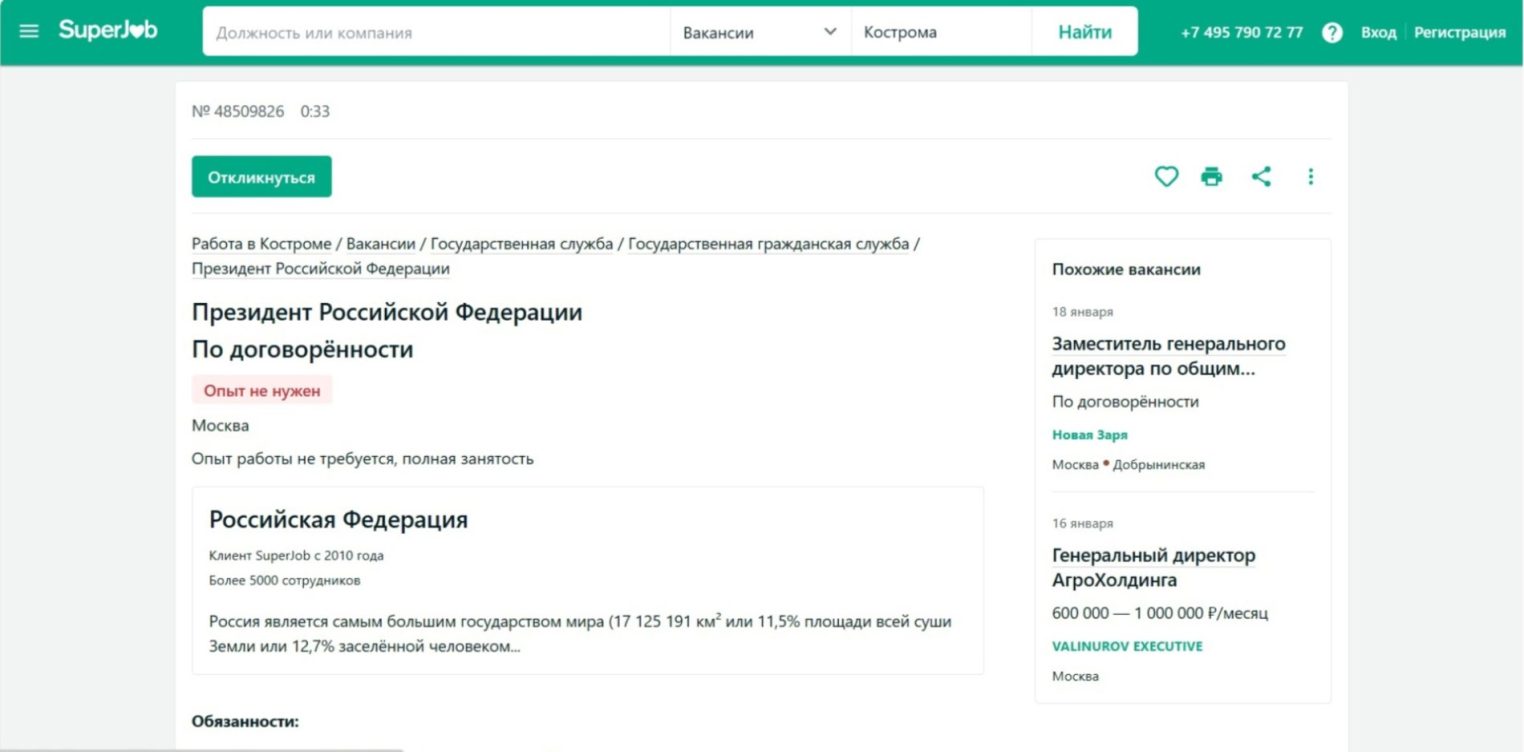Open similar vacancy Заместитель генерального директора
The width and height of the screenshot is (1524, 752).
[x=1168, y=356]
